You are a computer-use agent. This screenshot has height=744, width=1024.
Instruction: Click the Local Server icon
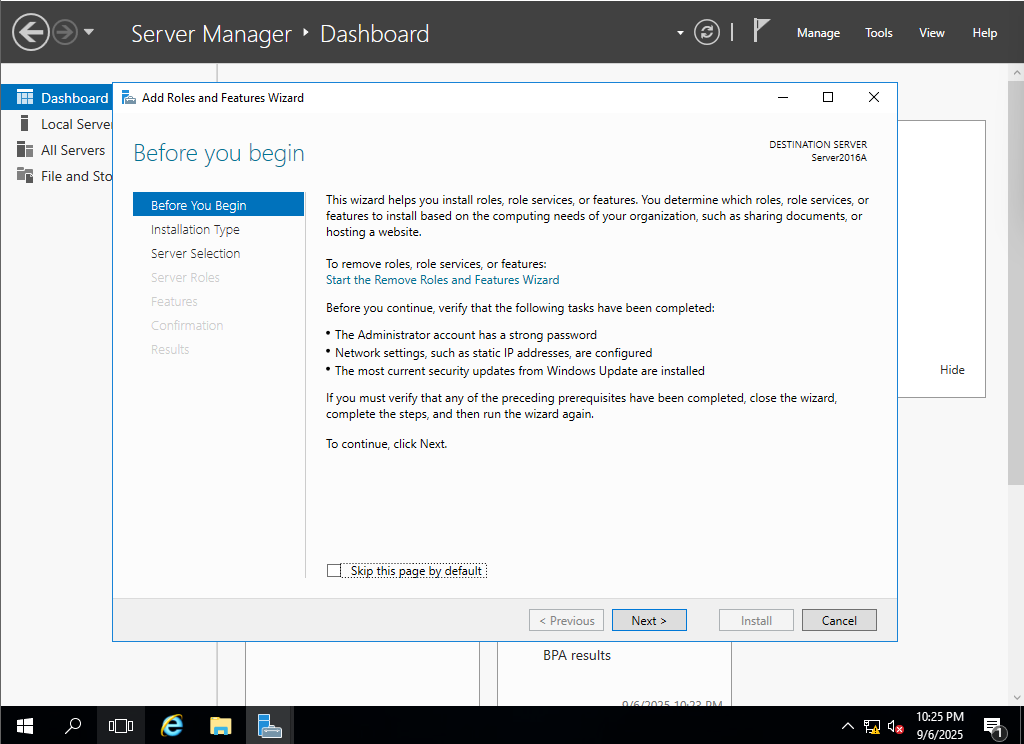(x=25, y=123)
